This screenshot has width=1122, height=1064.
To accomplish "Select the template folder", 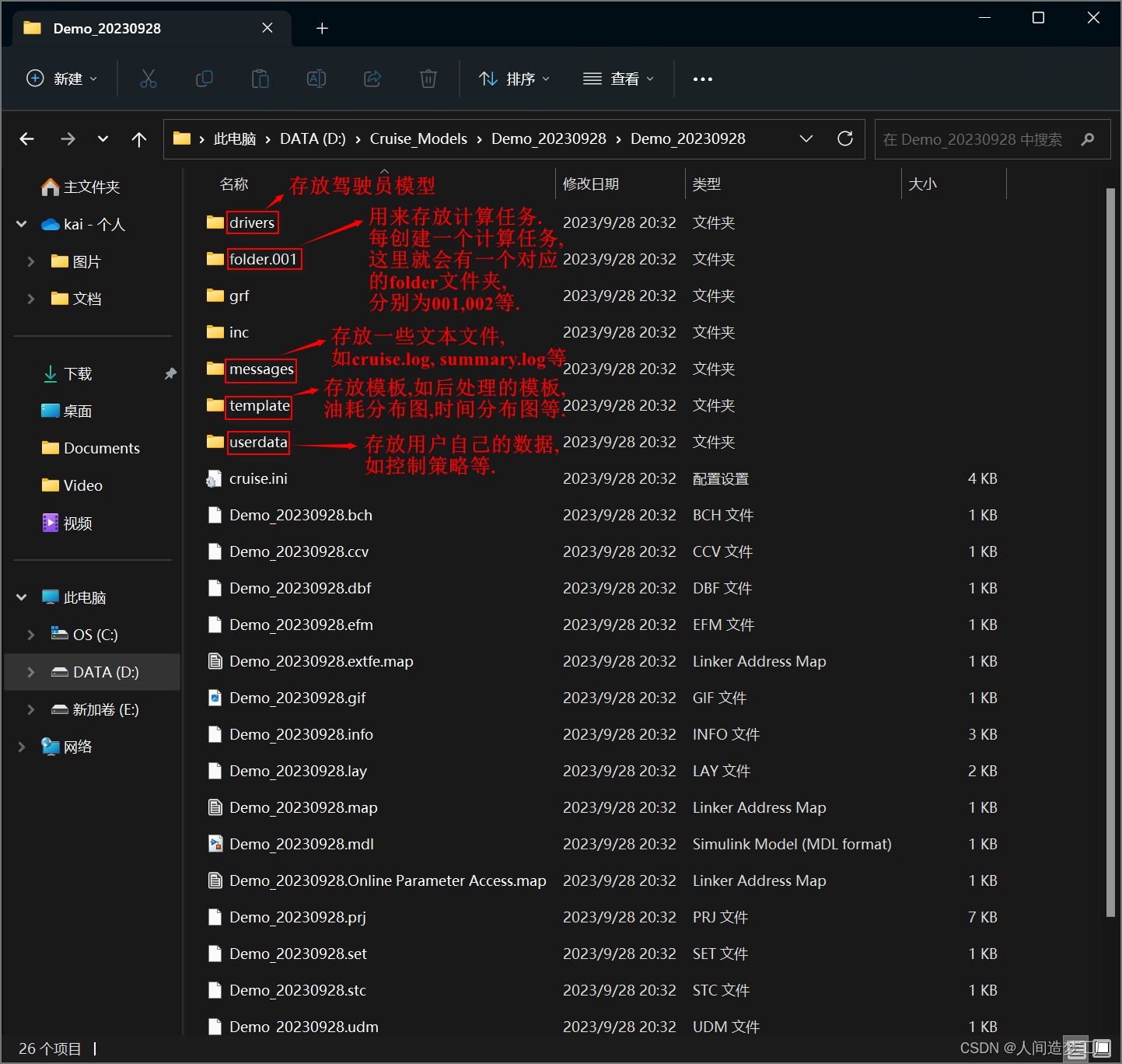I will 260,405.
